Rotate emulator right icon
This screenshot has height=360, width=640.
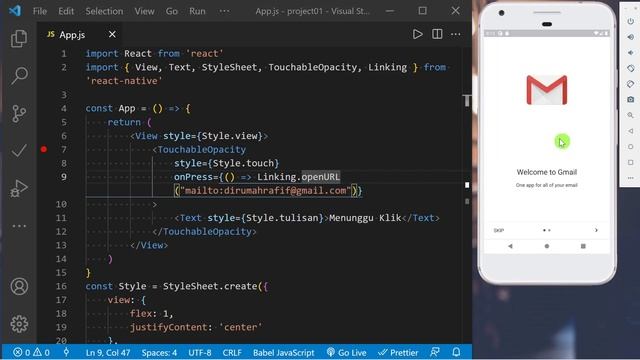(631, 84)
